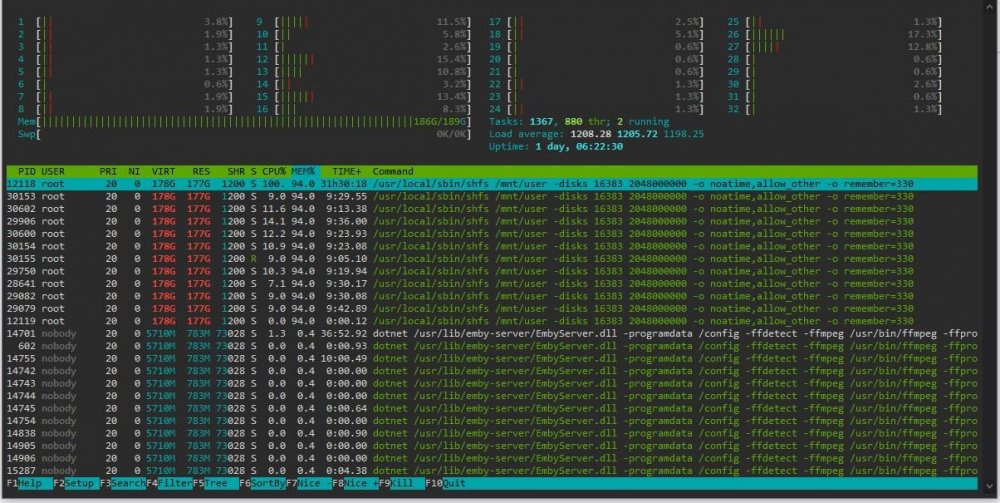
Task: Sort by the CPU% column header
Action: 274,171
